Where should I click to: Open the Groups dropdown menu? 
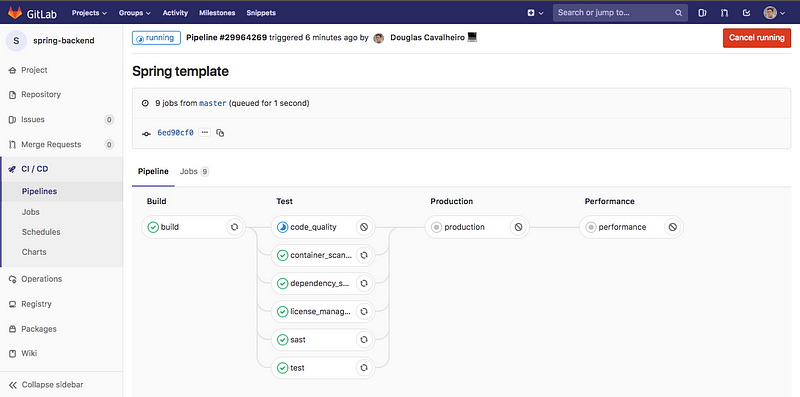[135, 13]
